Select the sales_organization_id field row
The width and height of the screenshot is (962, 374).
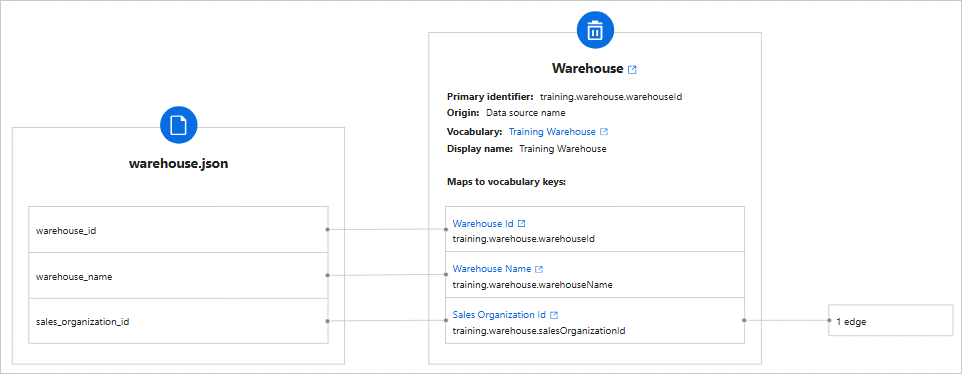point(179,322)
